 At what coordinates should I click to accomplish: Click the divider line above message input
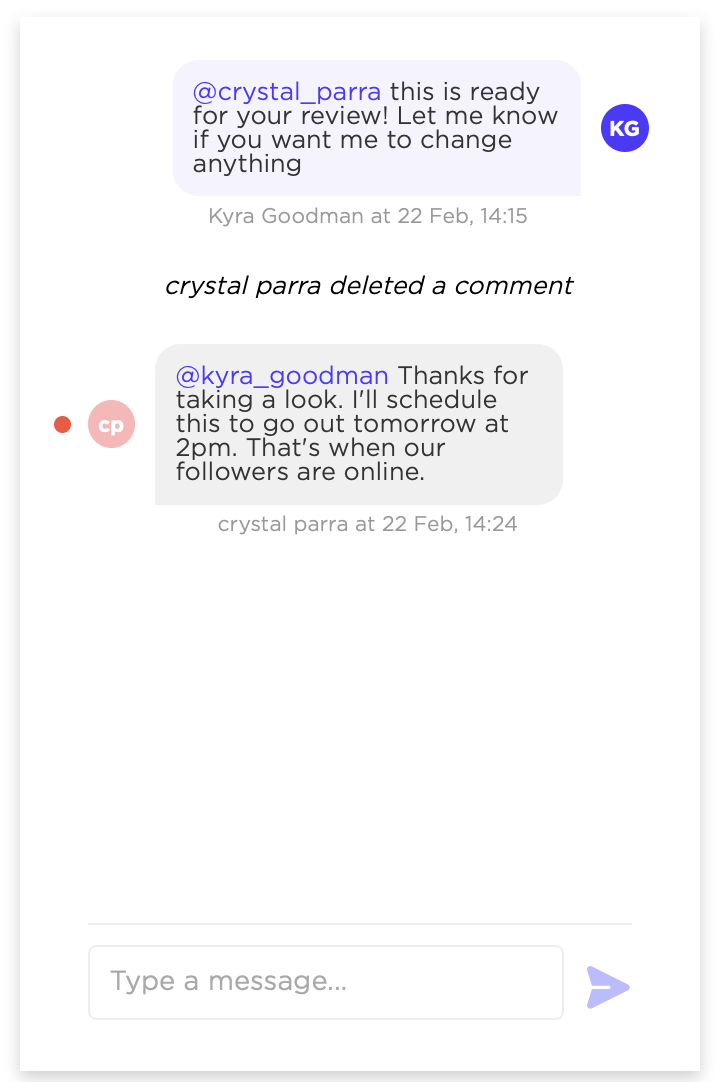point(360,923)
